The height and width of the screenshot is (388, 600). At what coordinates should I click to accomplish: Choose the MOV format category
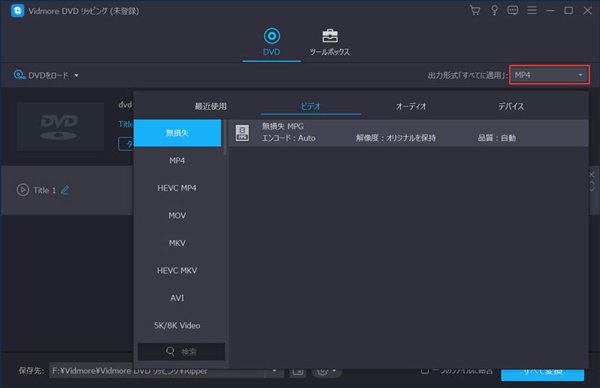pyautogui.click(x=177, y=215)
